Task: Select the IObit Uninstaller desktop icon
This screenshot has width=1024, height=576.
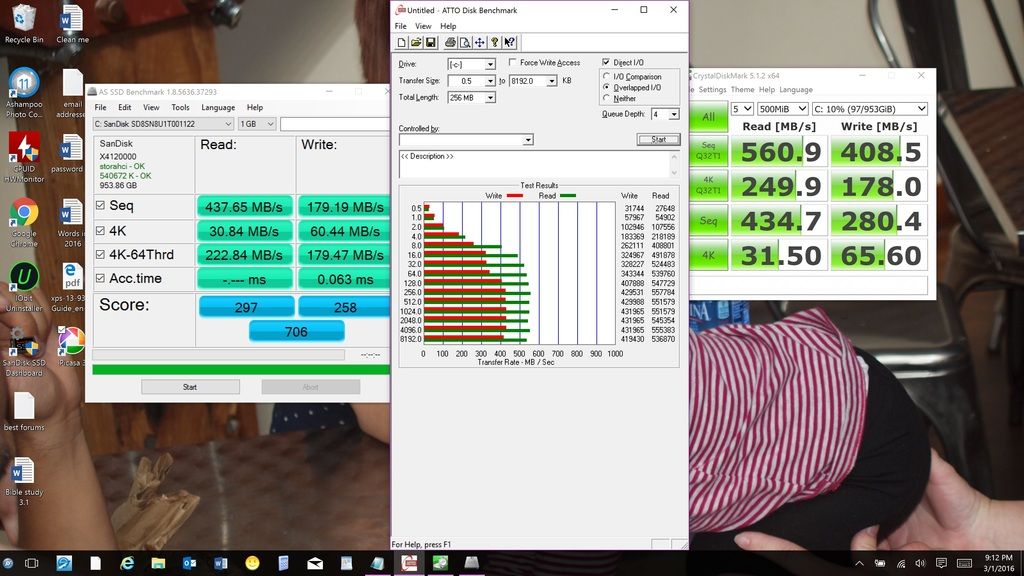Action: coord(24,287)
